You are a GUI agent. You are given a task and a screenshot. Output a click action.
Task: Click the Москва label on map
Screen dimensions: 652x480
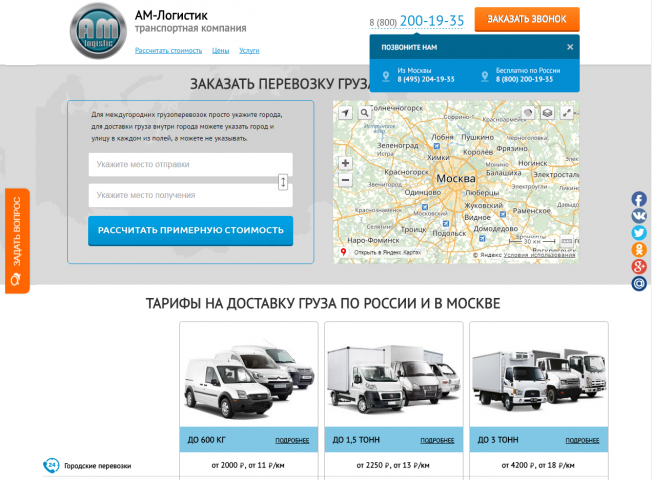(456, 178)
